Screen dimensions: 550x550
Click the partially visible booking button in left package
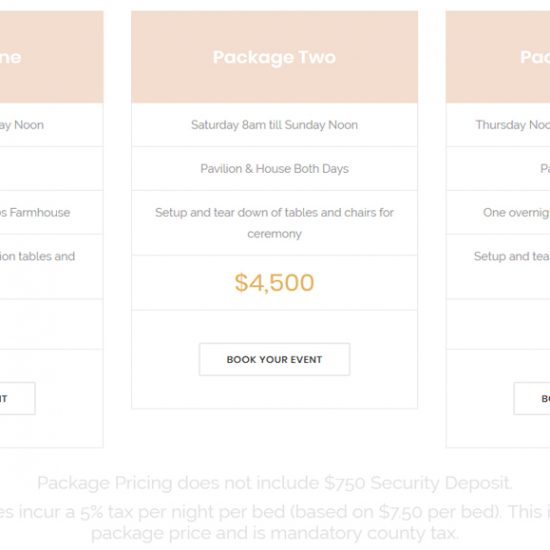[x=18, y=398]
